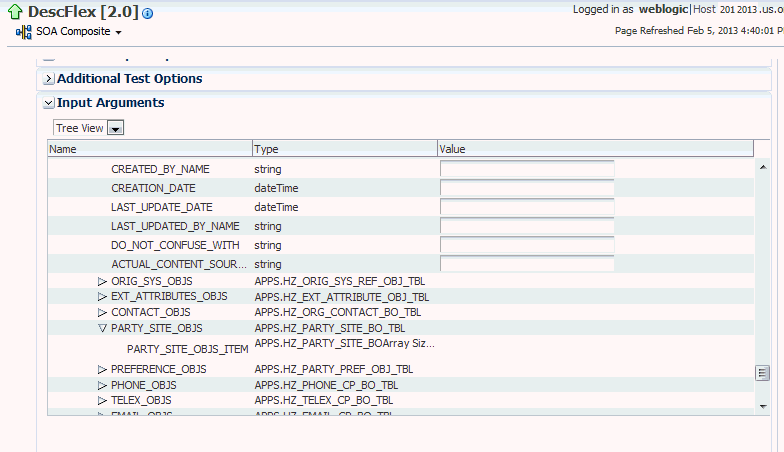Expand the Additional Test Options section
The image size is (784, 452).
tap(48, 78)
